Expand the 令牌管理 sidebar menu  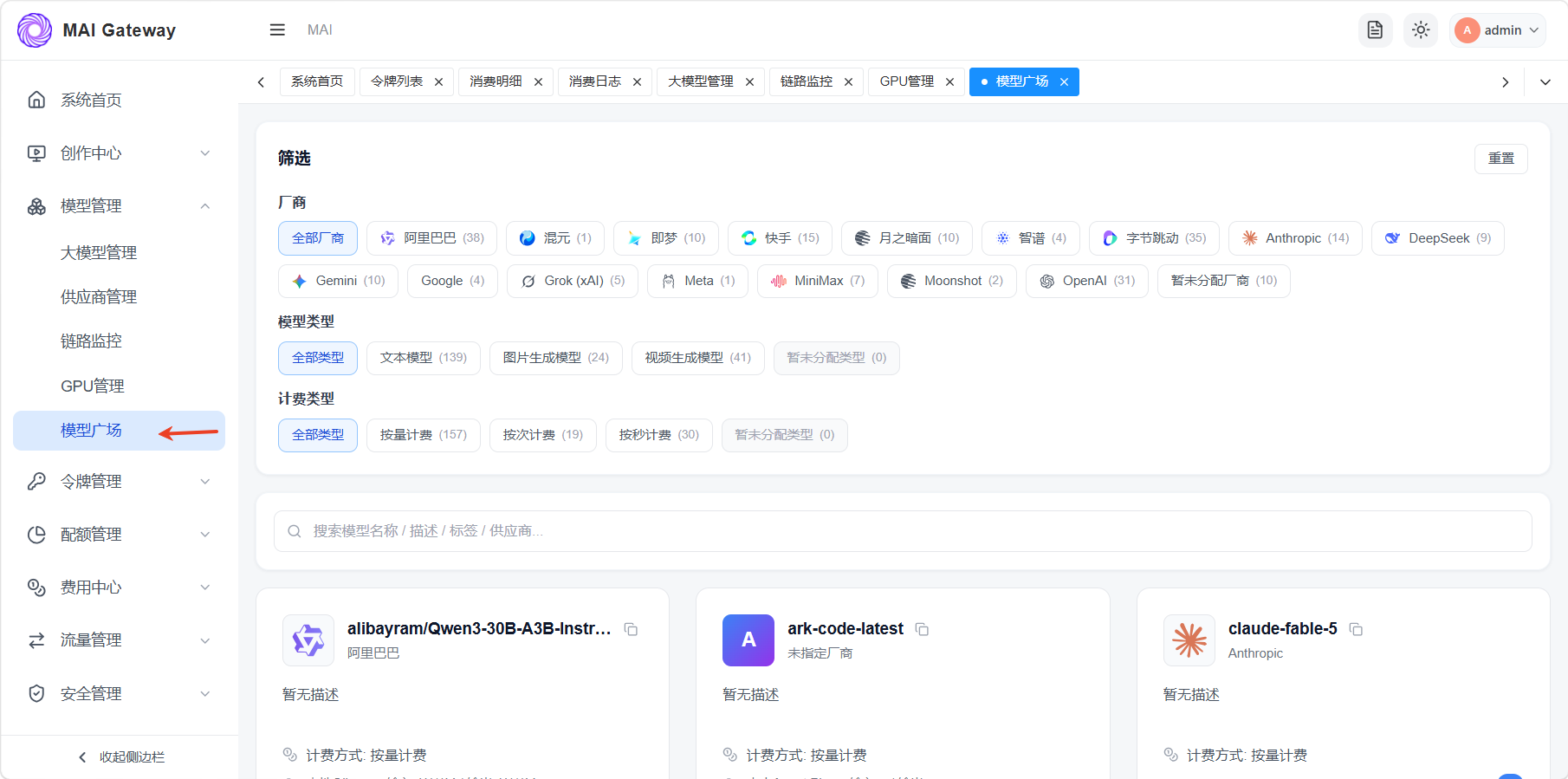pyautogui.click(x=120, y=482)
